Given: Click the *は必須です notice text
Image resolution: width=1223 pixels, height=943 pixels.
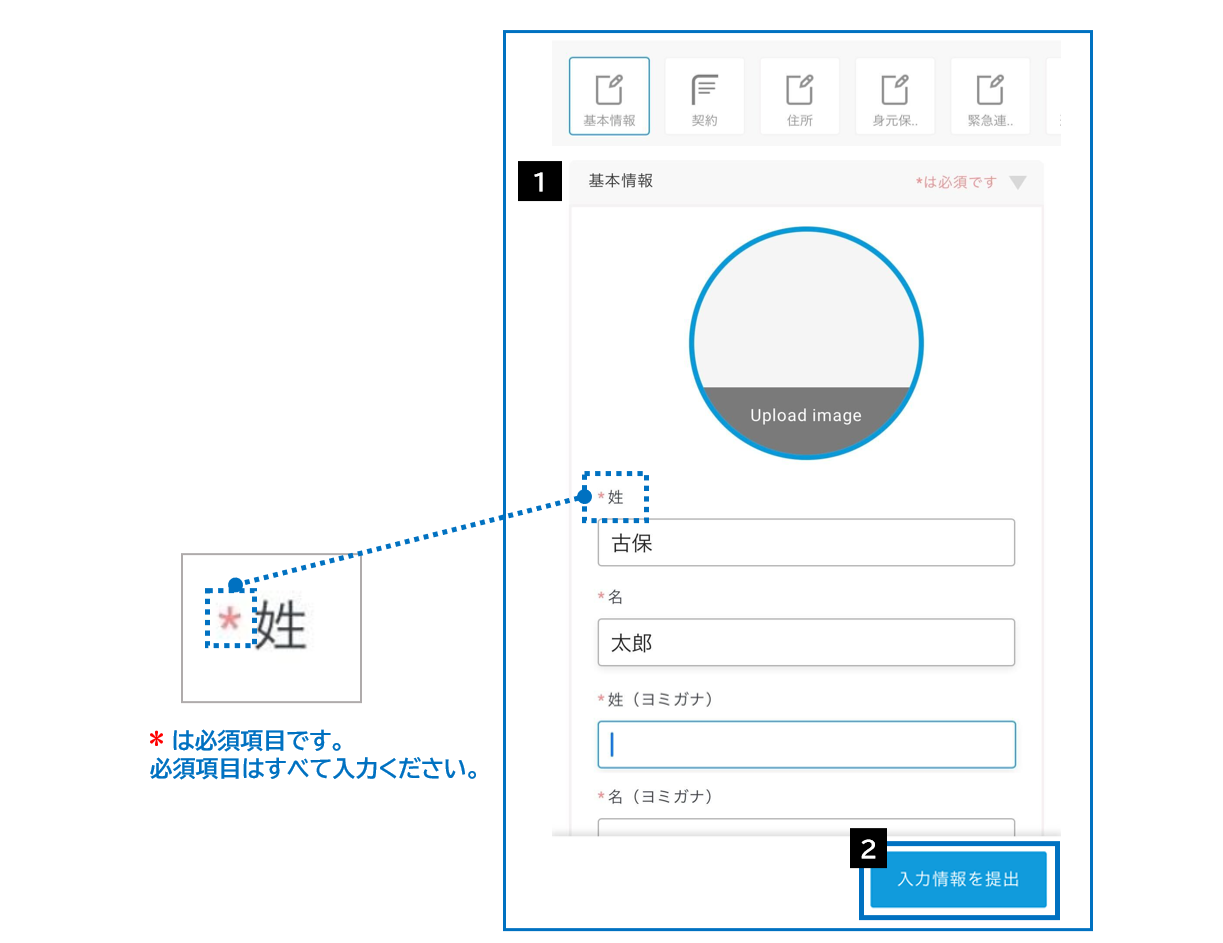Looking at the screenshot, I should coord(957,183).
